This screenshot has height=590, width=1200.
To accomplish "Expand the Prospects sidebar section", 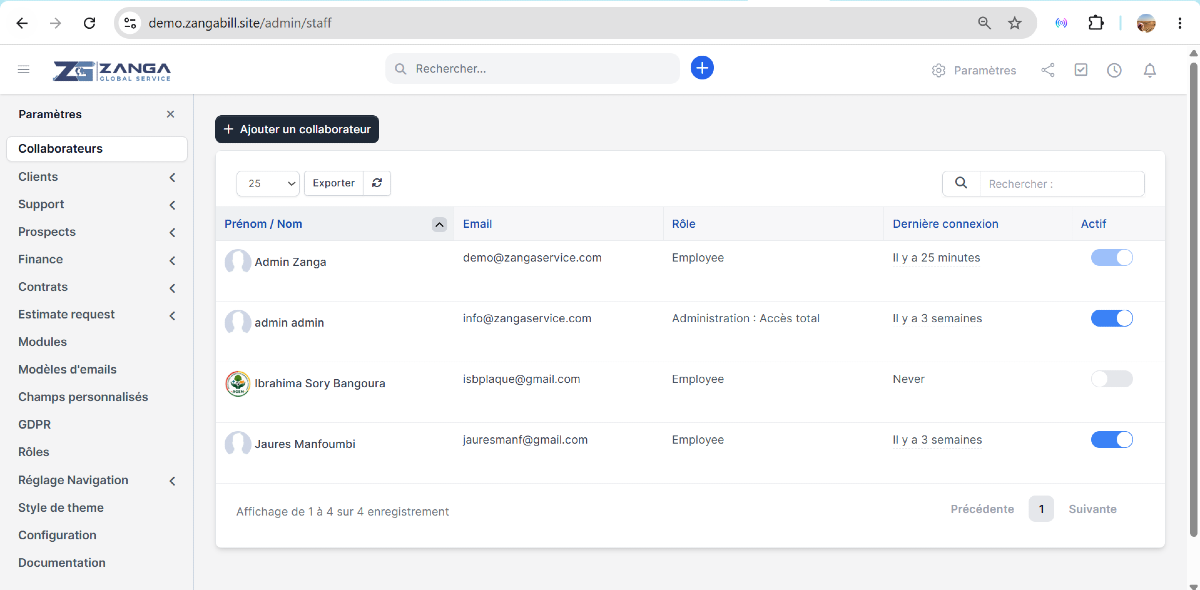I will click(172, 232).
